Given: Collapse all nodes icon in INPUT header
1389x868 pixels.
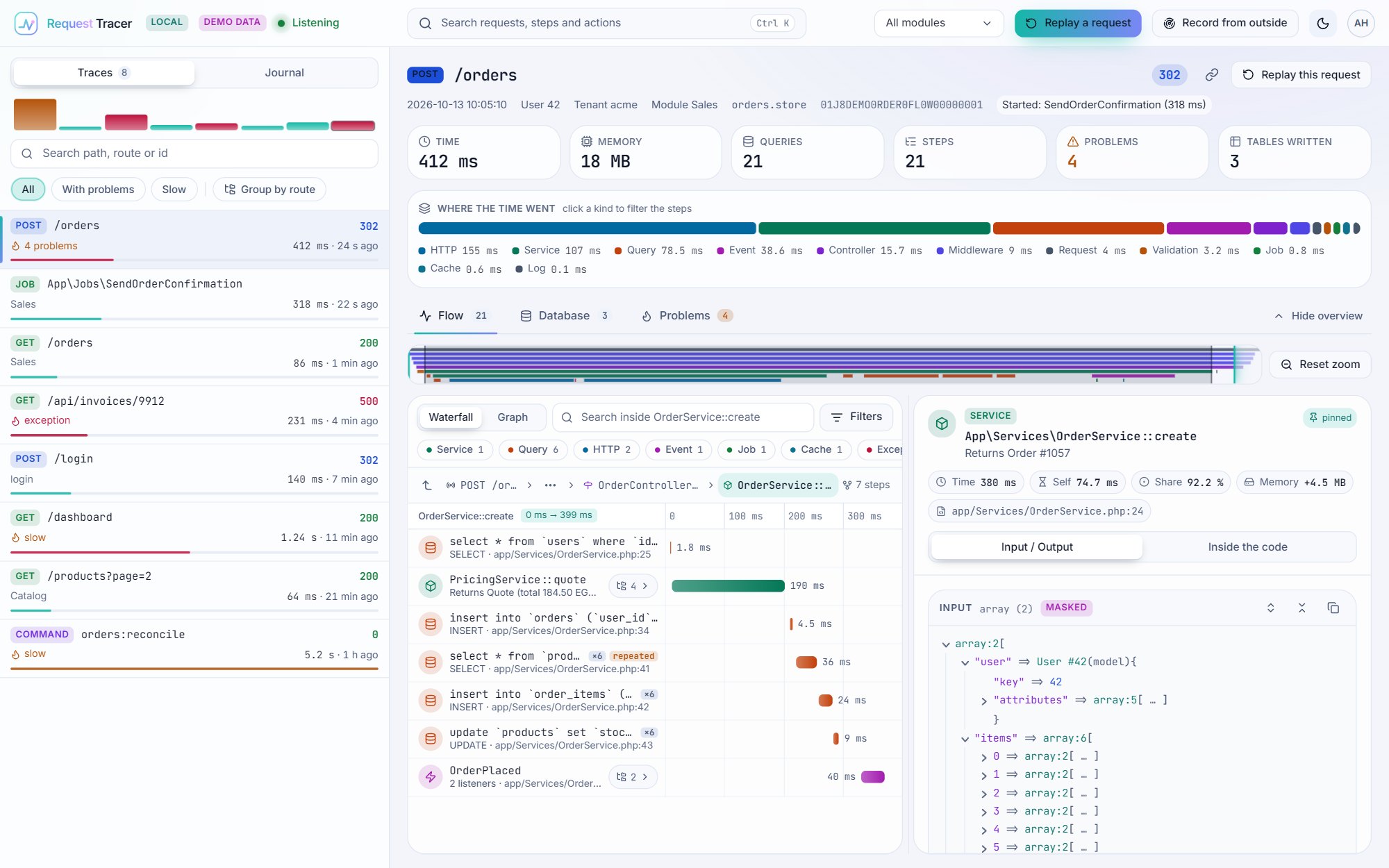Looking at the screenshot, I should point(1302,608).
